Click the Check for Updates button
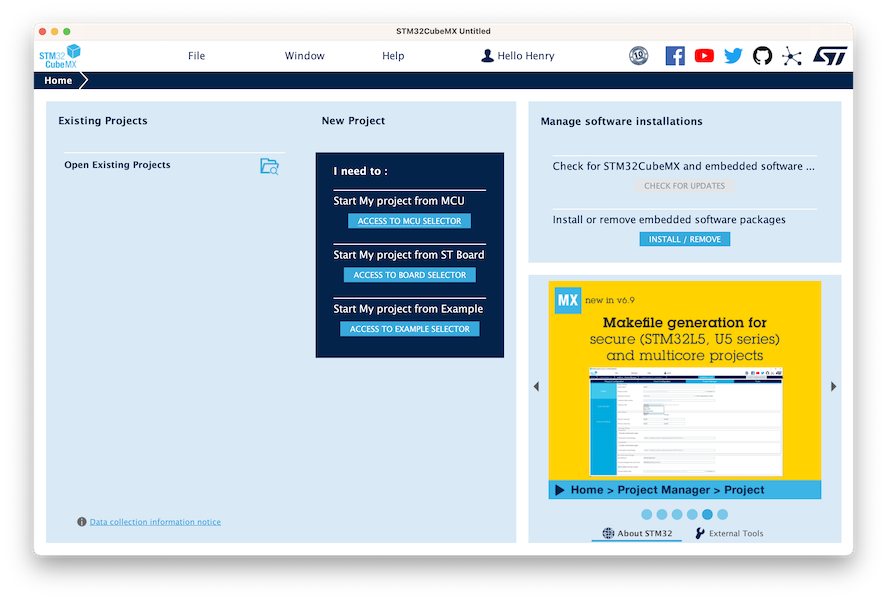Image resolution: width=887 pixels, height=600 pixels. click(x=684, y=185)
